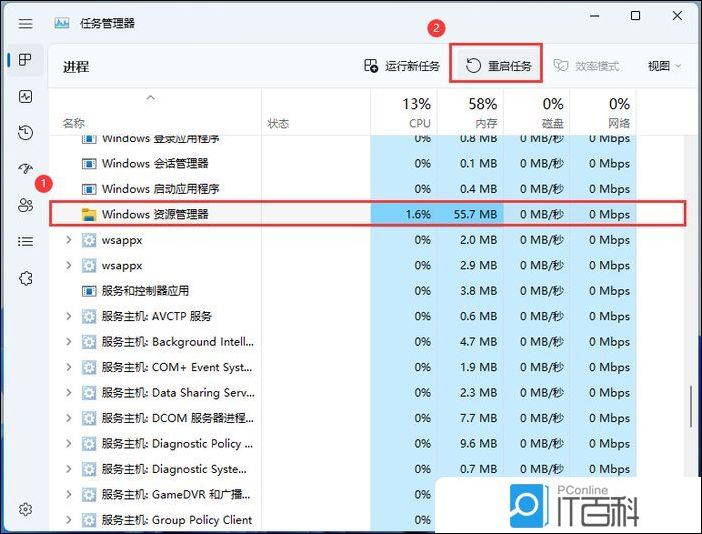Click gear icon beside Background Intell...
Screen dimensions: 702x534
(89, 342)
